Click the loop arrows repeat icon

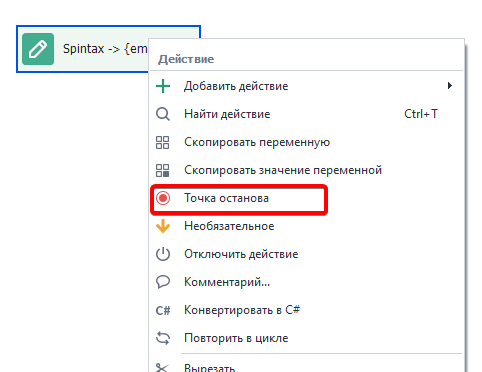point(163,338)
